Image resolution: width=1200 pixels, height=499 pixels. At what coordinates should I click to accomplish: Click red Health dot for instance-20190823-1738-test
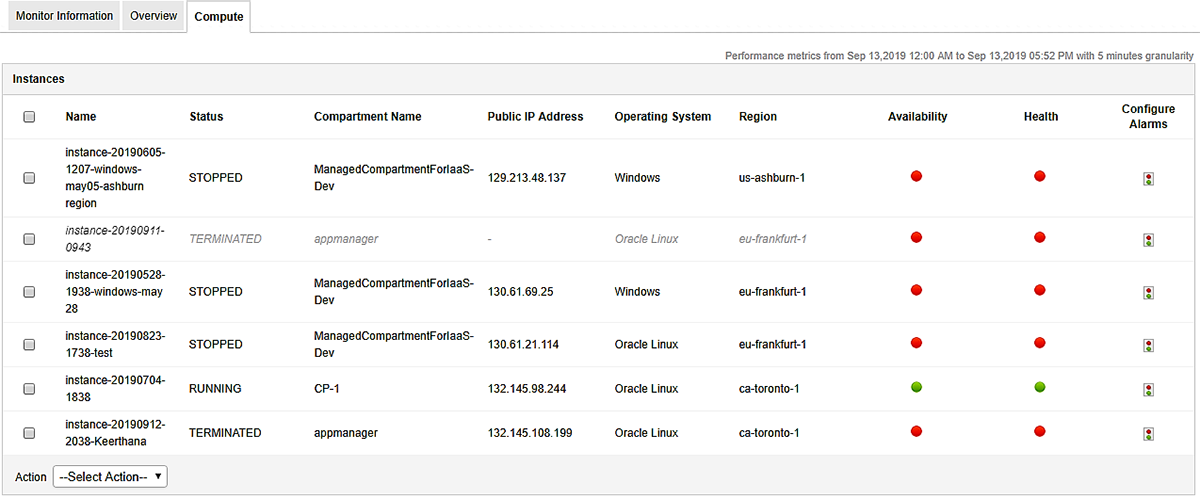tap(1040, 343)
